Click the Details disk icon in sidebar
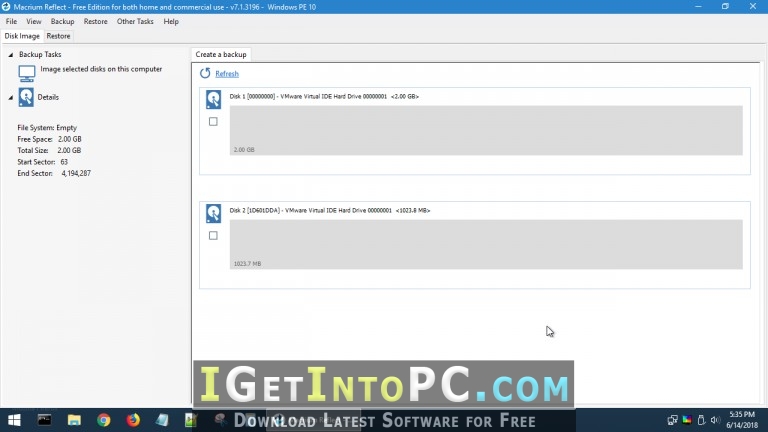Image resolution: width=768 pixels, height=432 pixels. pyautogui.click(x=26, y=97)
